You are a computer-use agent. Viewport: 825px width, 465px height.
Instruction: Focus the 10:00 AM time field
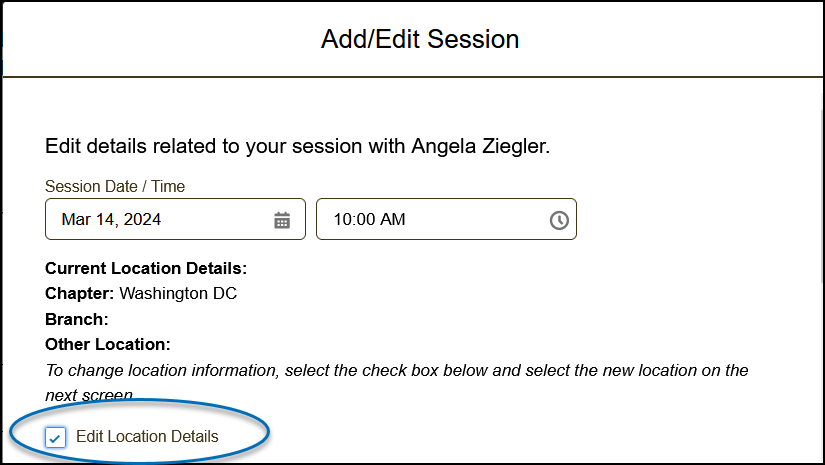(x=430, y=219)
